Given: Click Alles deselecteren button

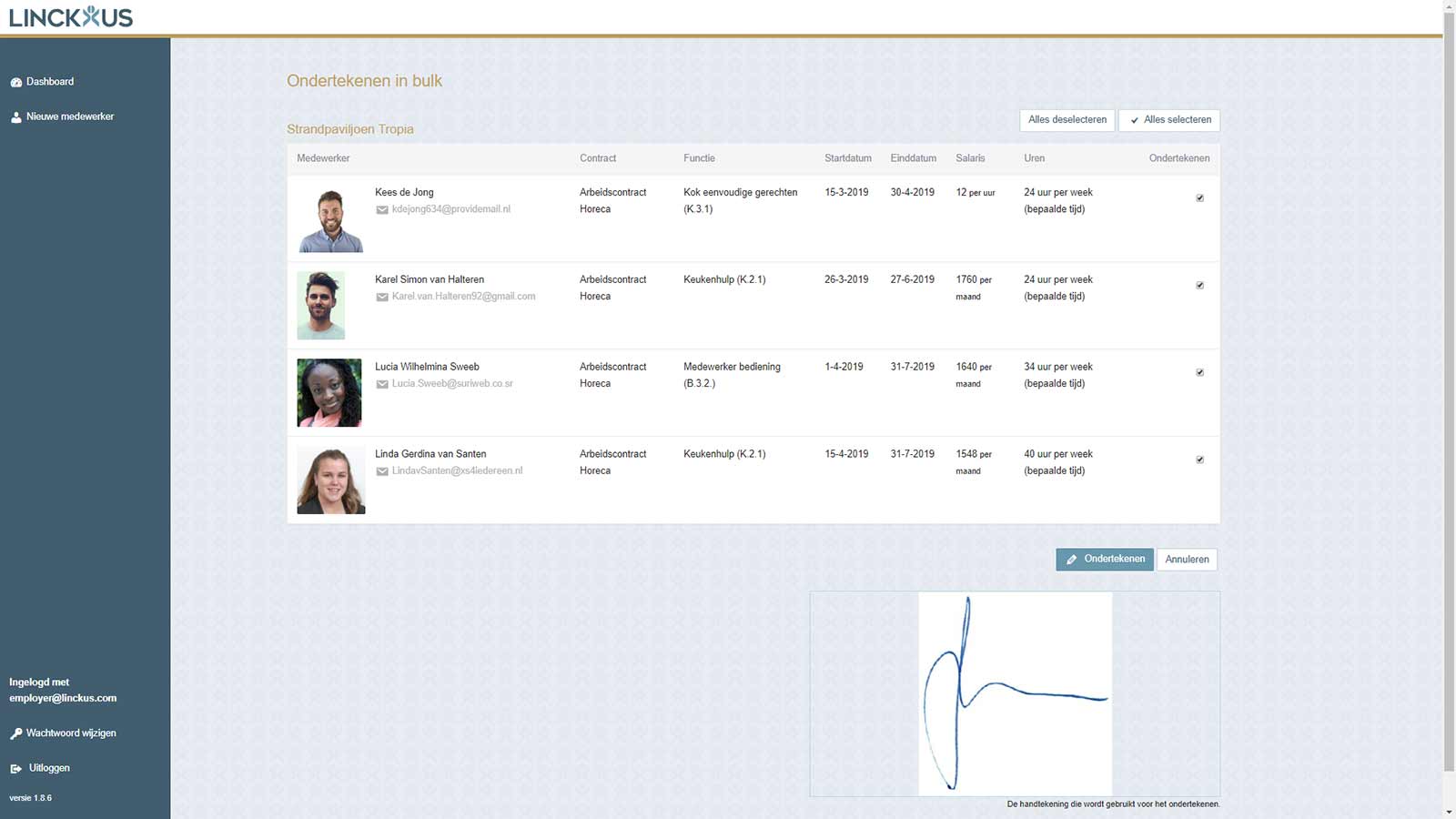Looking at the screenshot, I should (x=1067, y=120).
